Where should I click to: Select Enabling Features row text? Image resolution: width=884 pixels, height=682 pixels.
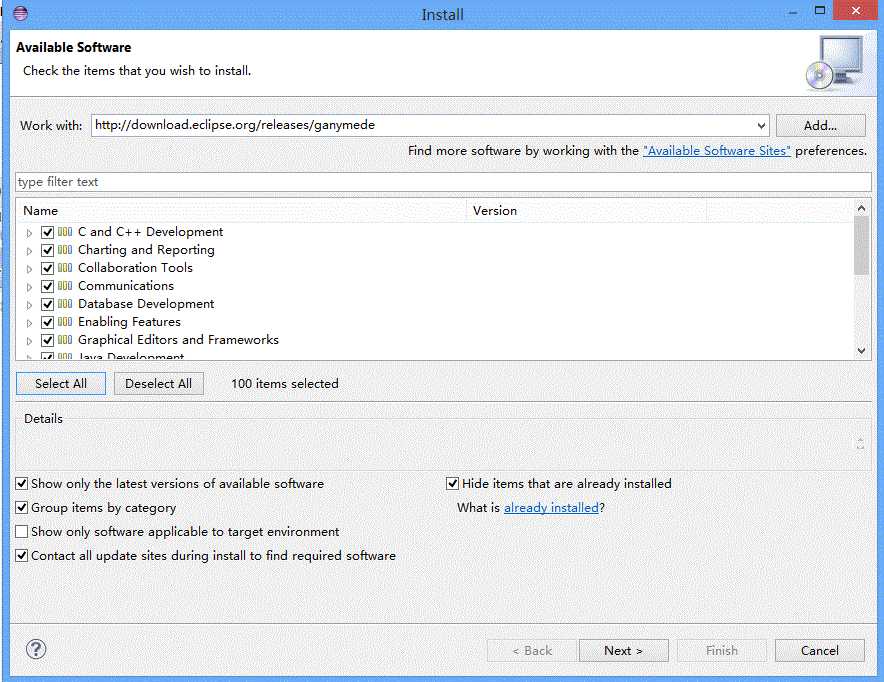129,322
